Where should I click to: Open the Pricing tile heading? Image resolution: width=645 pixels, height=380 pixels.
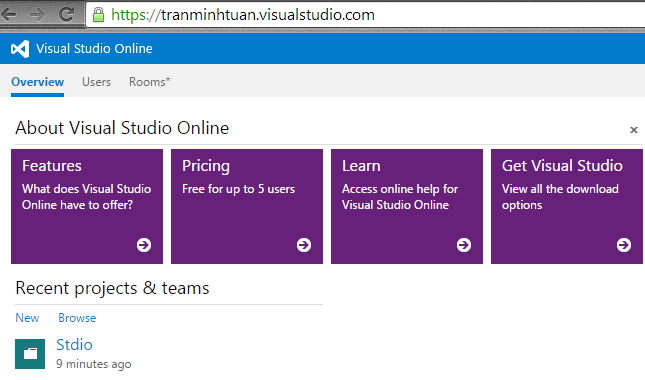click(206, 166)
